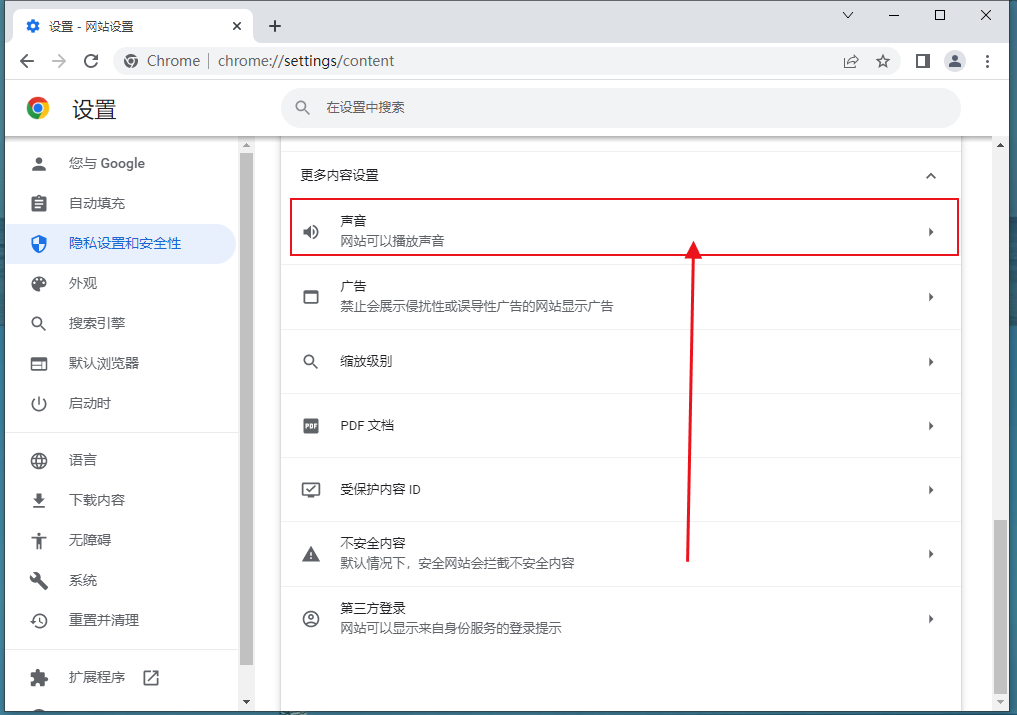Click main content scrollbar up arrow
This screenshot has height=715, width=1017.
pos(1000,145)
